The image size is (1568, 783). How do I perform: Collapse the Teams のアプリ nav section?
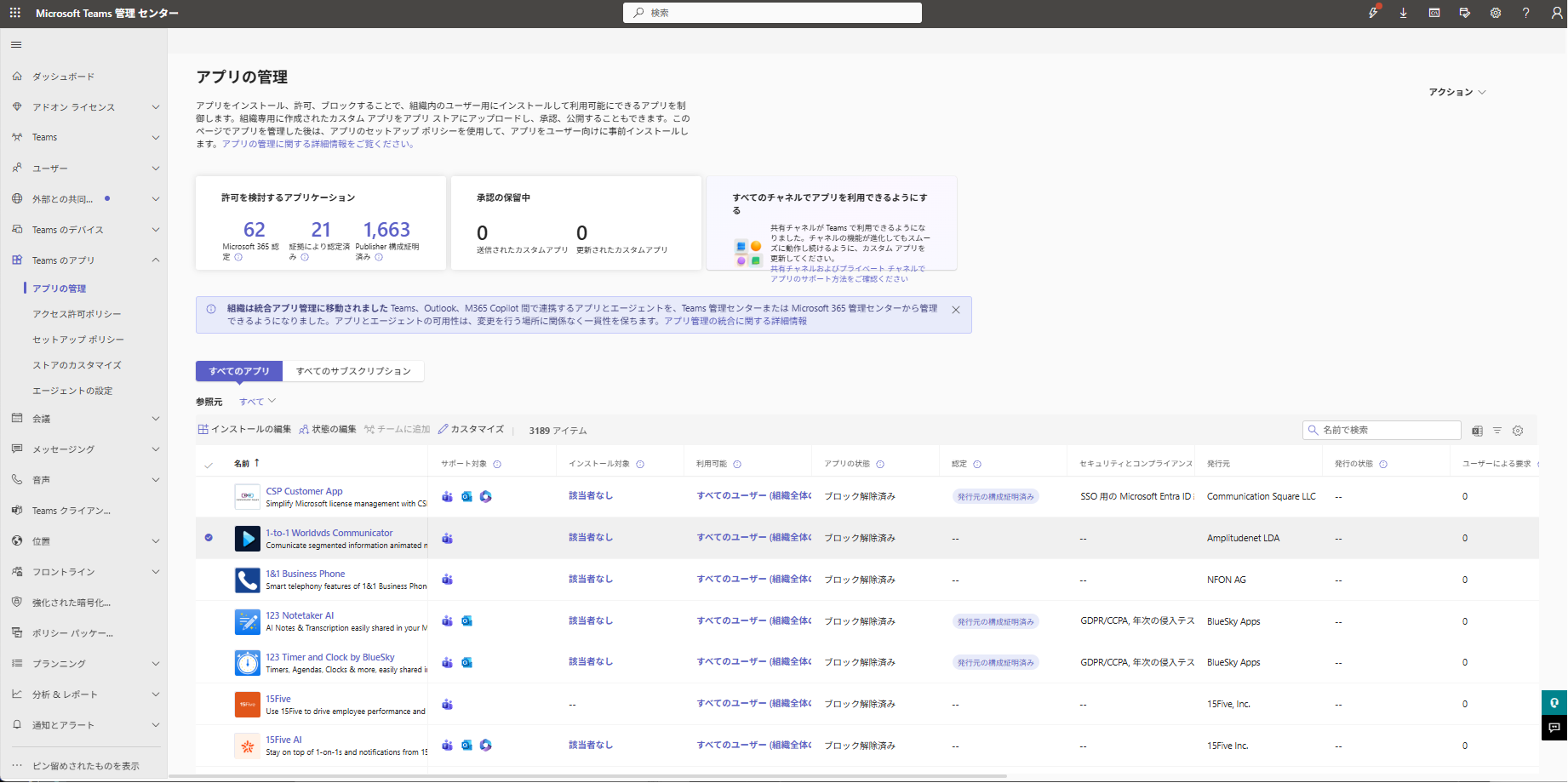156,260
